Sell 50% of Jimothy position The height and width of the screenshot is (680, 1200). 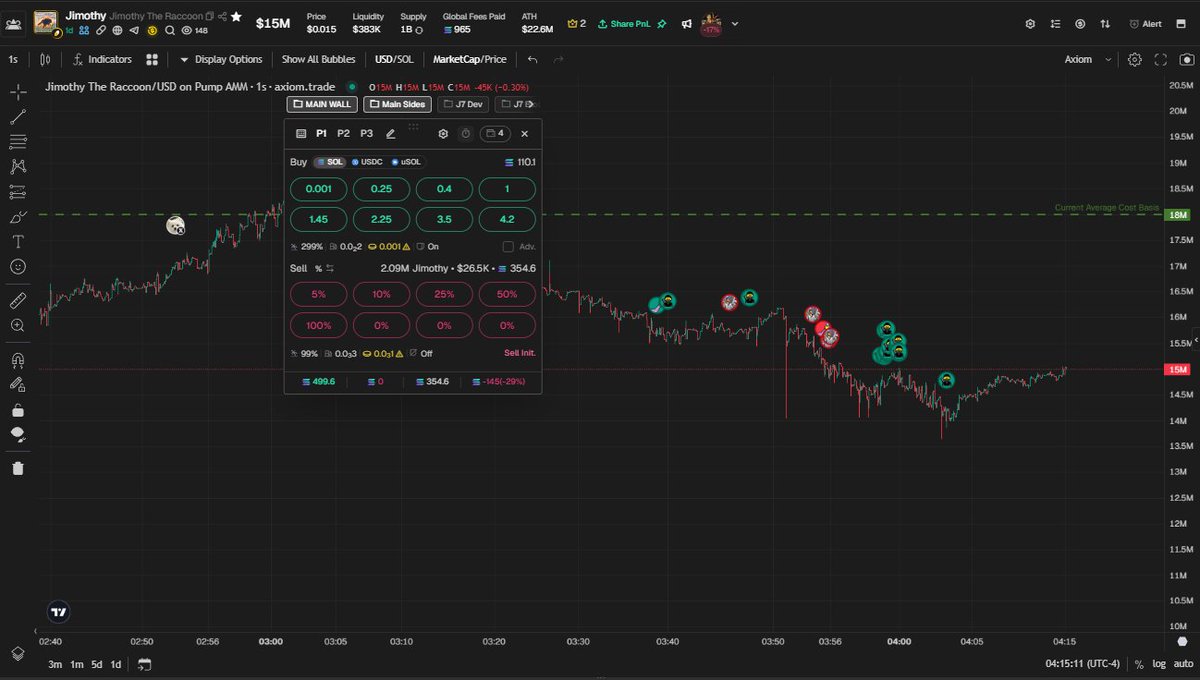click(507, 295)
